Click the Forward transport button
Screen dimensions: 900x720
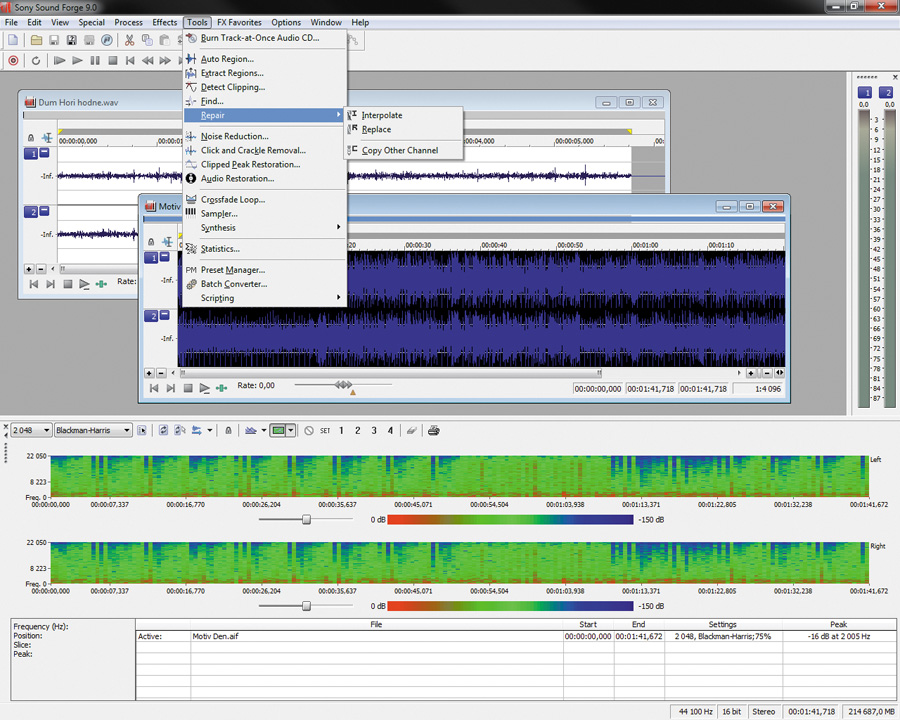[165, 60]
